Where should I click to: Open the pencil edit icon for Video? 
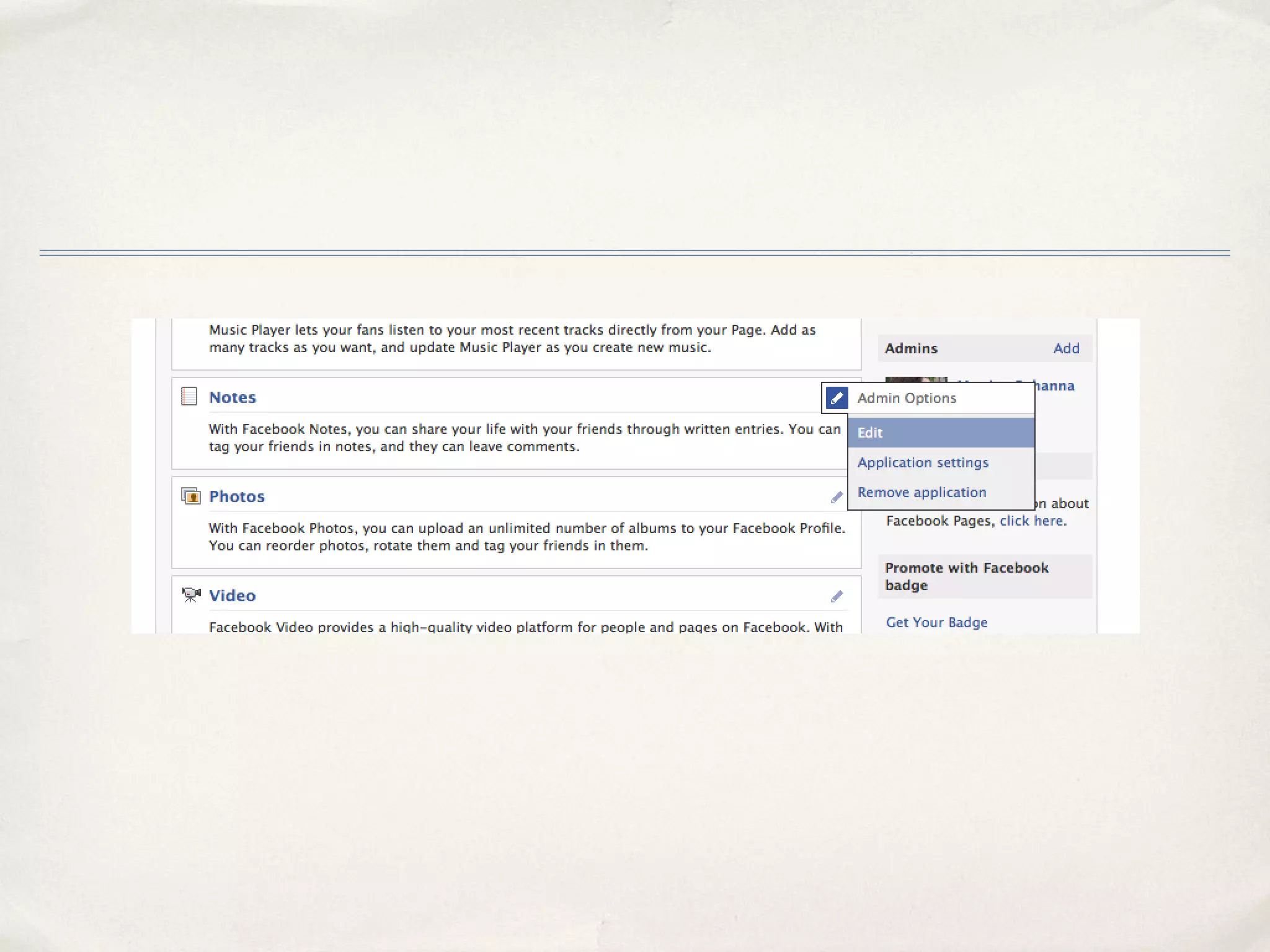[x=837, y=596]
